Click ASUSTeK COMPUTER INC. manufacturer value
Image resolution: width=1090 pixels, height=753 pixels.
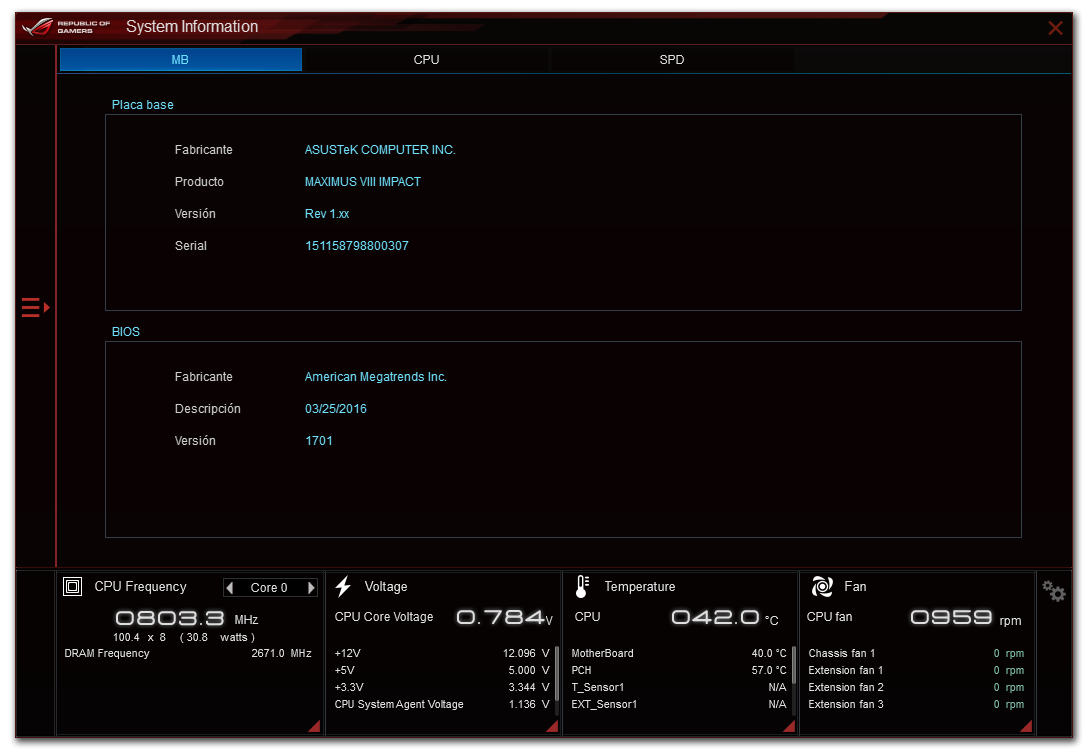tap(380, 150)
